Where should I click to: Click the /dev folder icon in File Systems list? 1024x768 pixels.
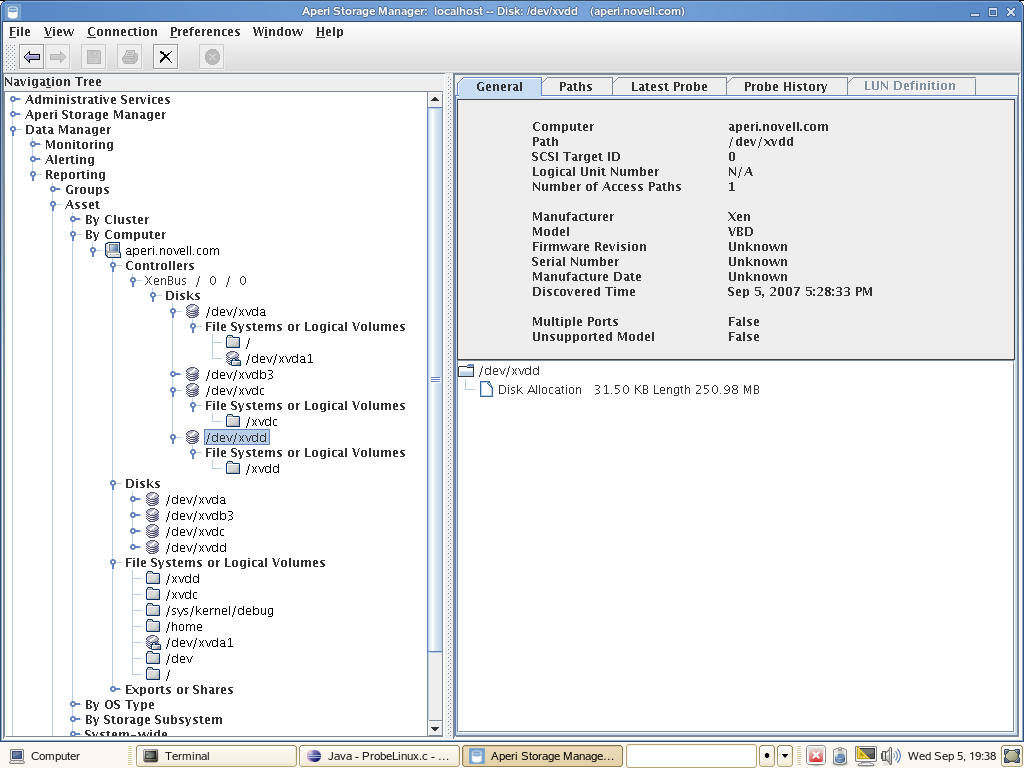click(153, 658)
